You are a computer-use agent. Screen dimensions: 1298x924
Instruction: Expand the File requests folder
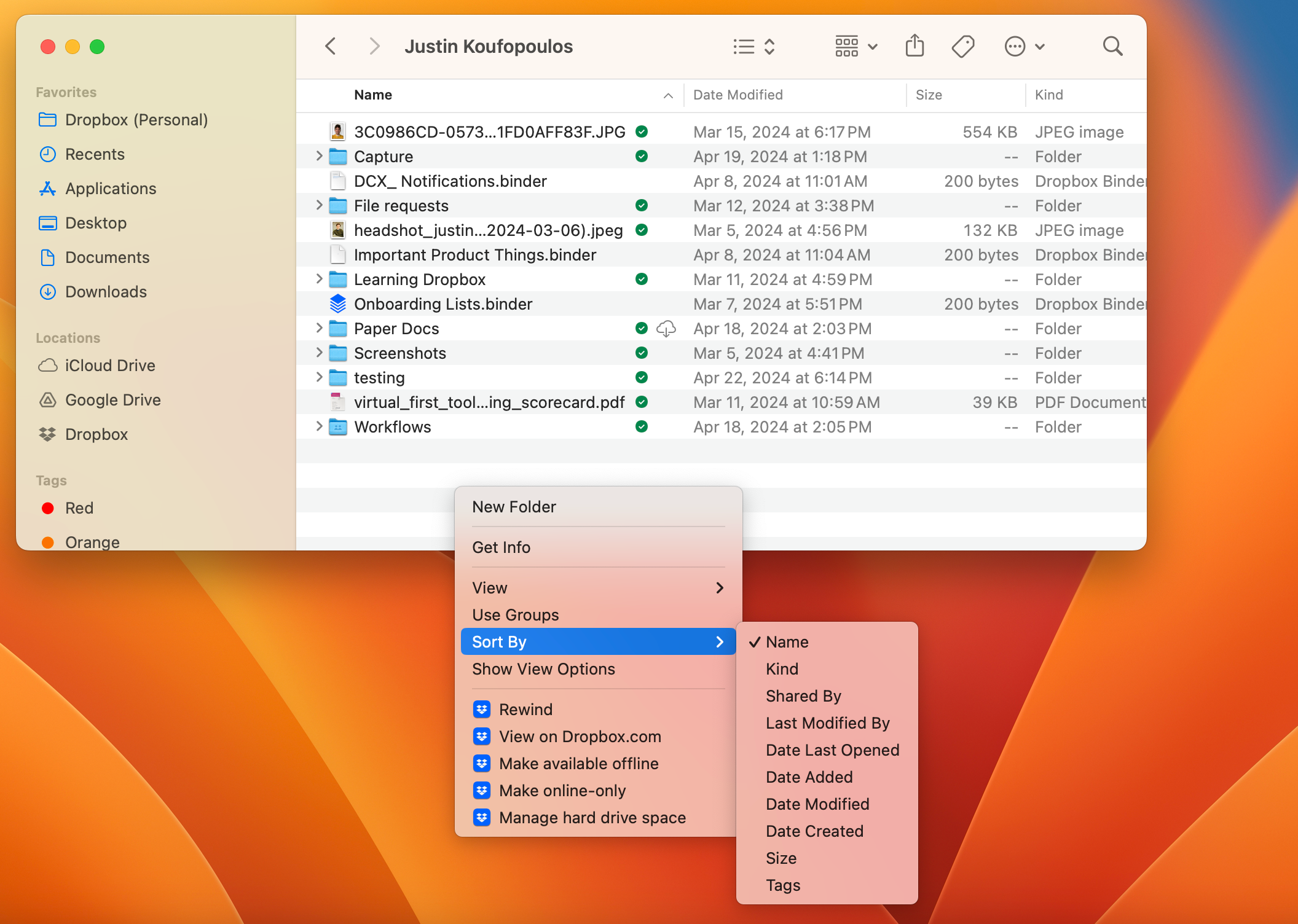pos(319,205)
